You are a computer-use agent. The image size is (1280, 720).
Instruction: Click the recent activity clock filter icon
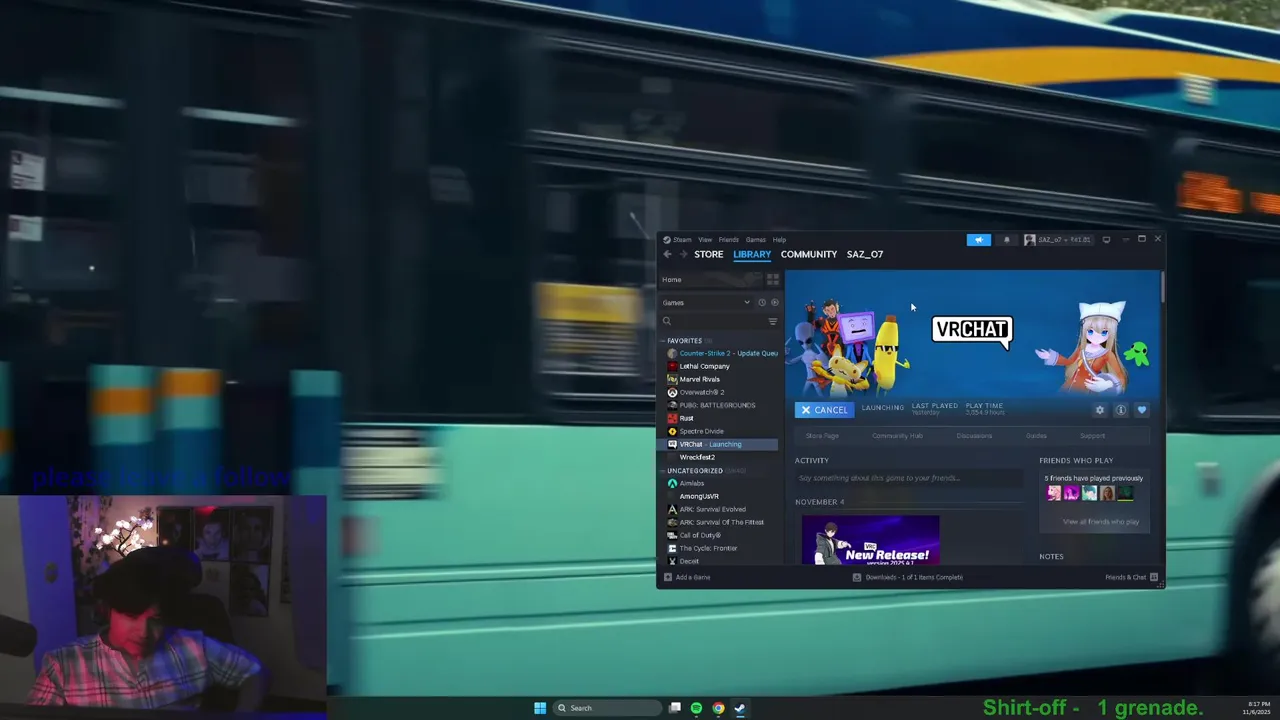click(x=761, y=302)
